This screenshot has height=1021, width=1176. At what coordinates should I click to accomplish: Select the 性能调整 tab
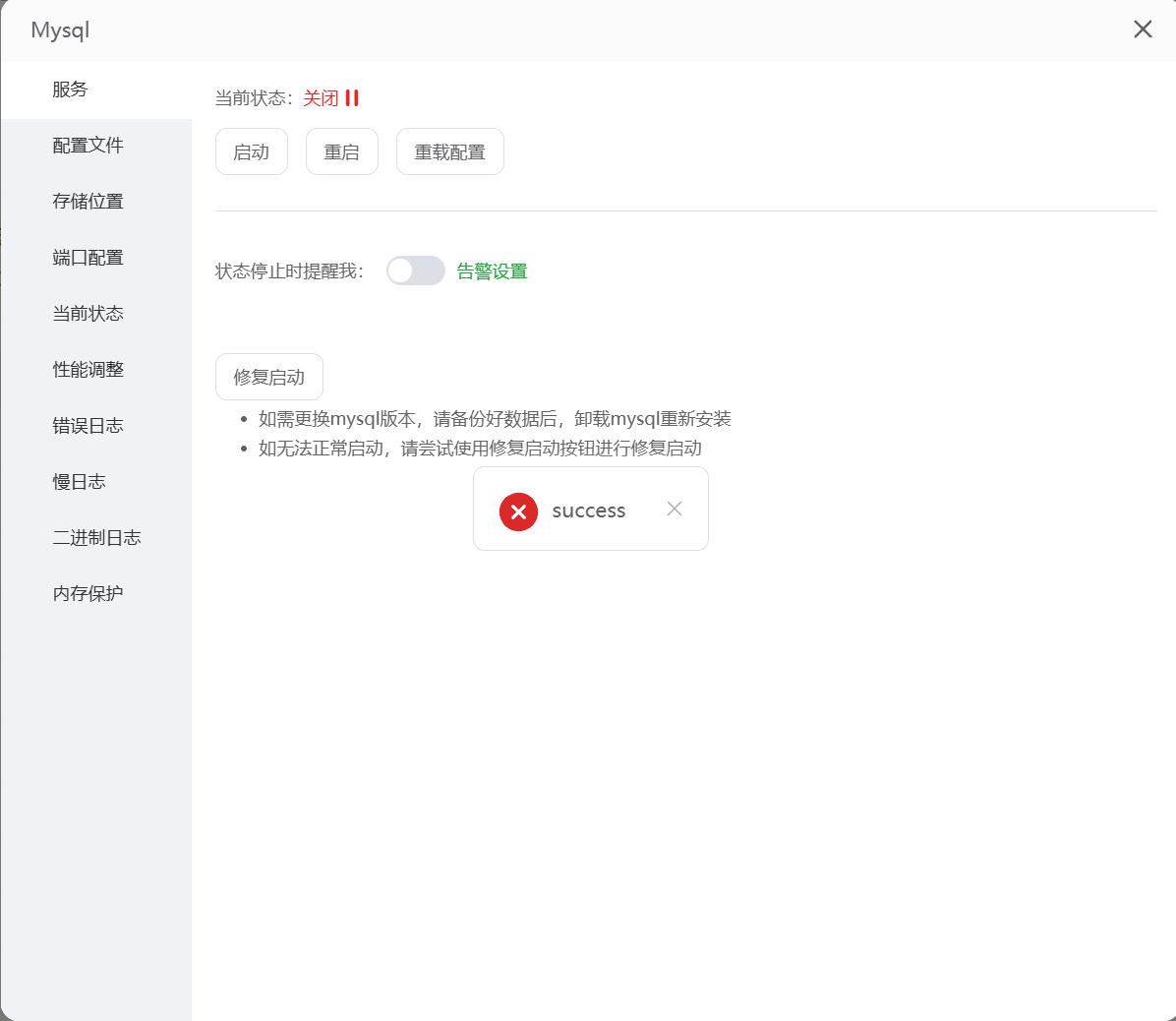pos(88,370)
